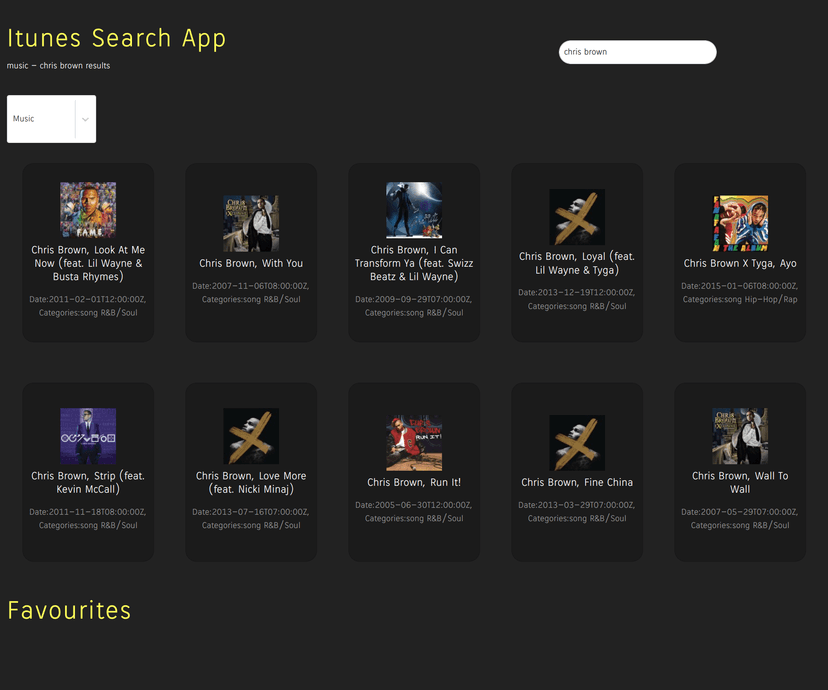Viewport: 828px width, 690px height.
Task: Select title 'Chris Brown, Strip (feat. Kevin McCall)'
Action: [88, 483]
